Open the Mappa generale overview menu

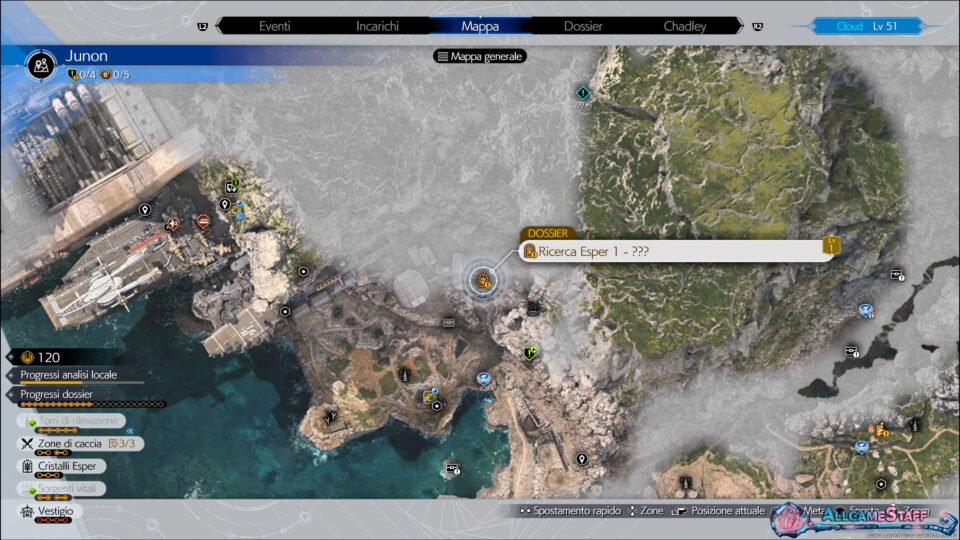[x=480, y=56]
